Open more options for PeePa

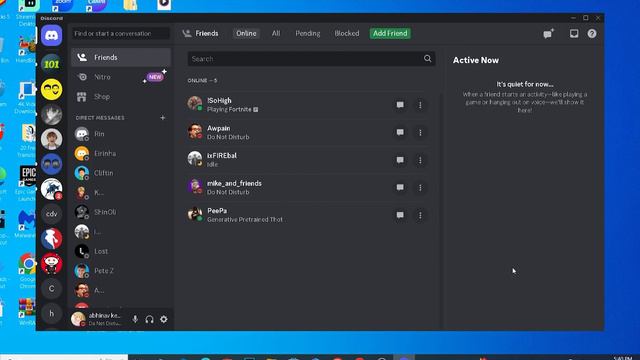click(x=420, y=215)
